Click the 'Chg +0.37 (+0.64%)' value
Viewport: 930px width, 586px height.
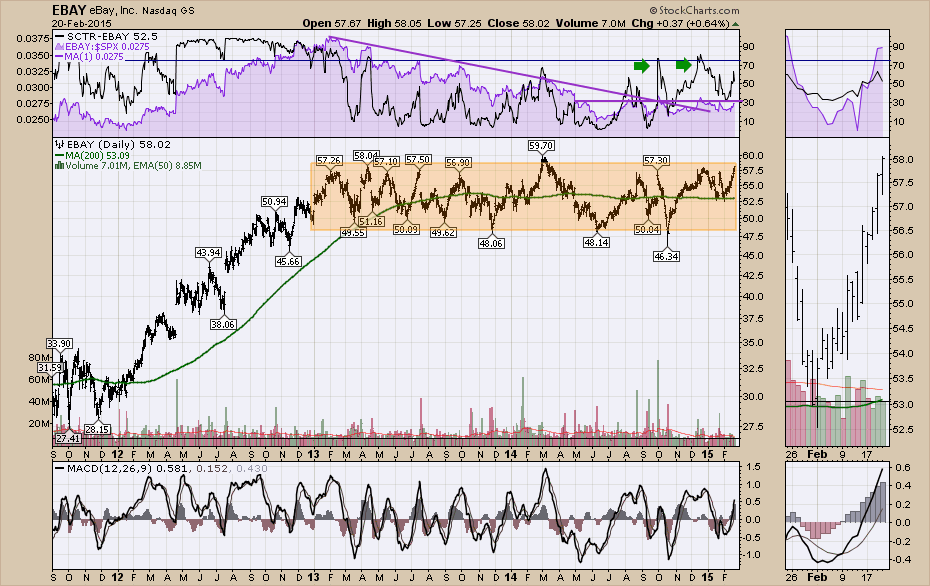[680, 23]
